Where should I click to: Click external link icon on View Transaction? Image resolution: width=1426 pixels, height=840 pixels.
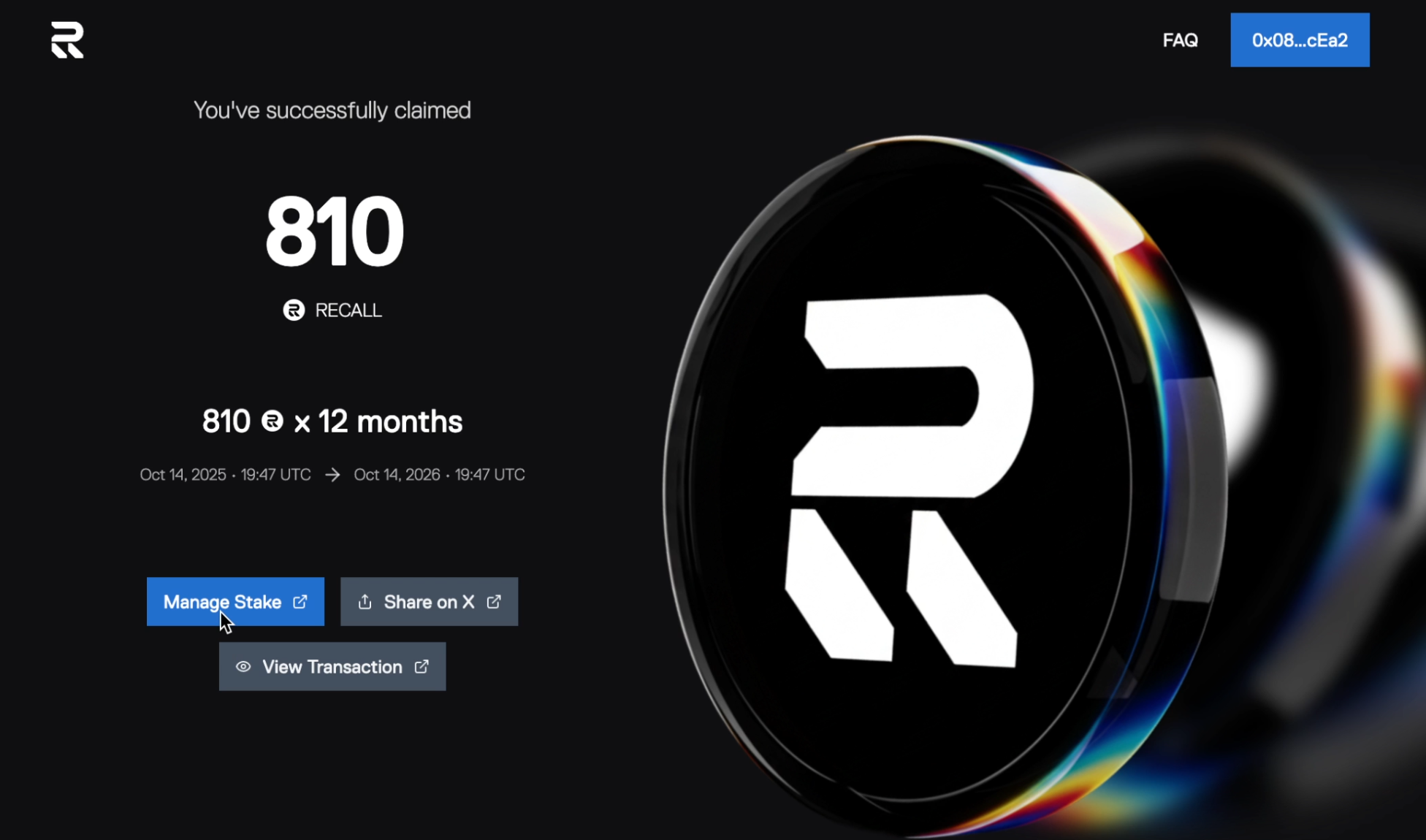[x=422, y=667]
